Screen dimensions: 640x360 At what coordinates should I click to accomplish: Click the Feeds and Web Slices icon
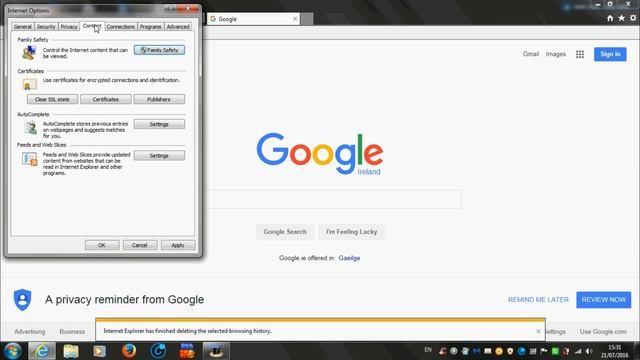pos(29,159)
